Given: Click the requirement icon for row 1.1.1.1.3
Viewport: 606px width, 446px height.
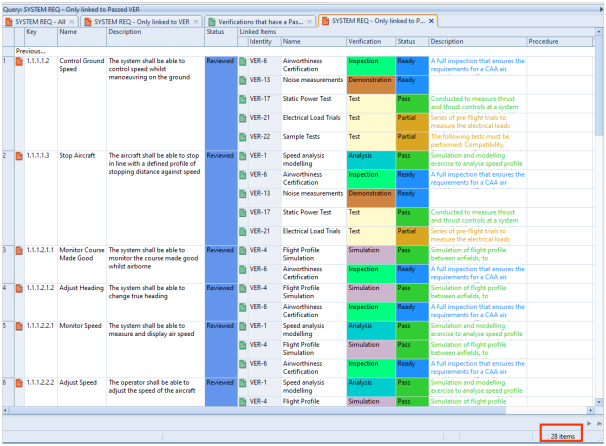Looking at the screenshot, I should [x=19, y=156].
